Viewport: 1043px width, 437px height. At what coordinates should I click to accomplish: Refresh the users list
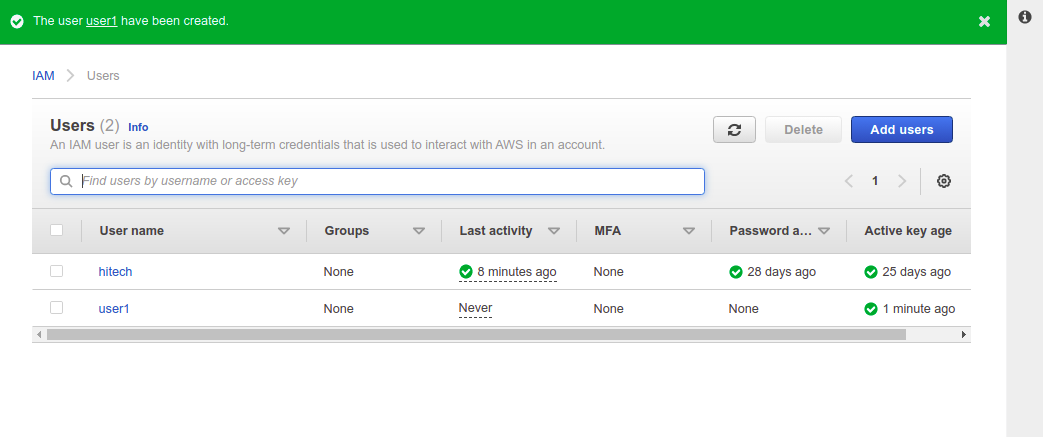tap(734, 130)
